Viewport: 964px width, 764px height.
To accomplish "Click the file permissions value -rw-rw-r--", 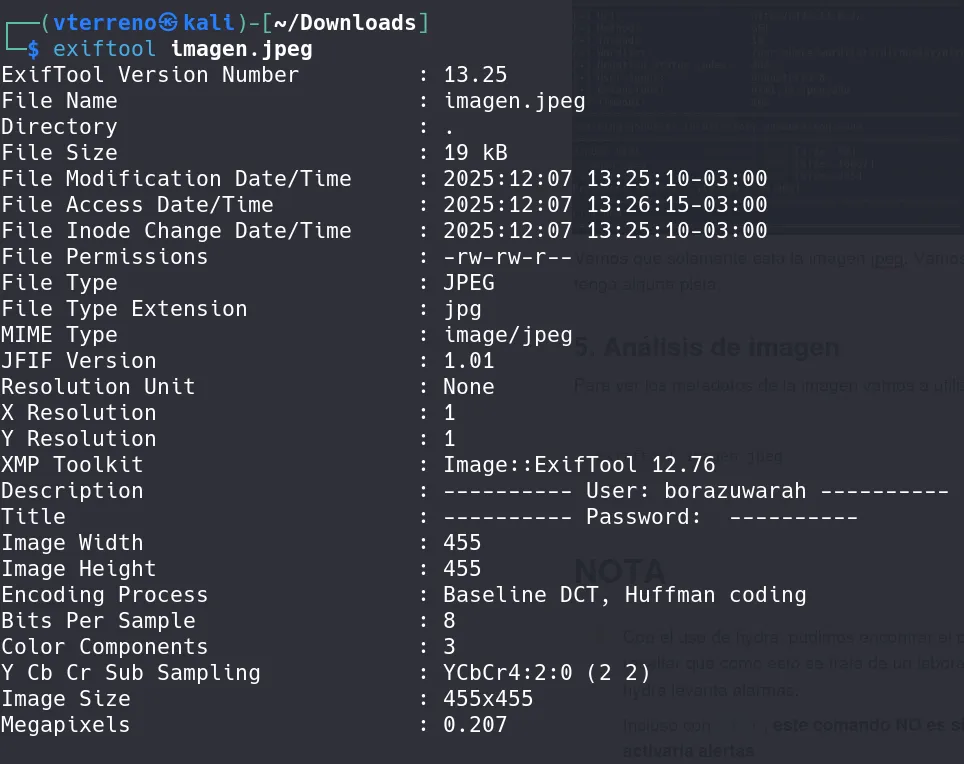I will click(x=507, y=257).
